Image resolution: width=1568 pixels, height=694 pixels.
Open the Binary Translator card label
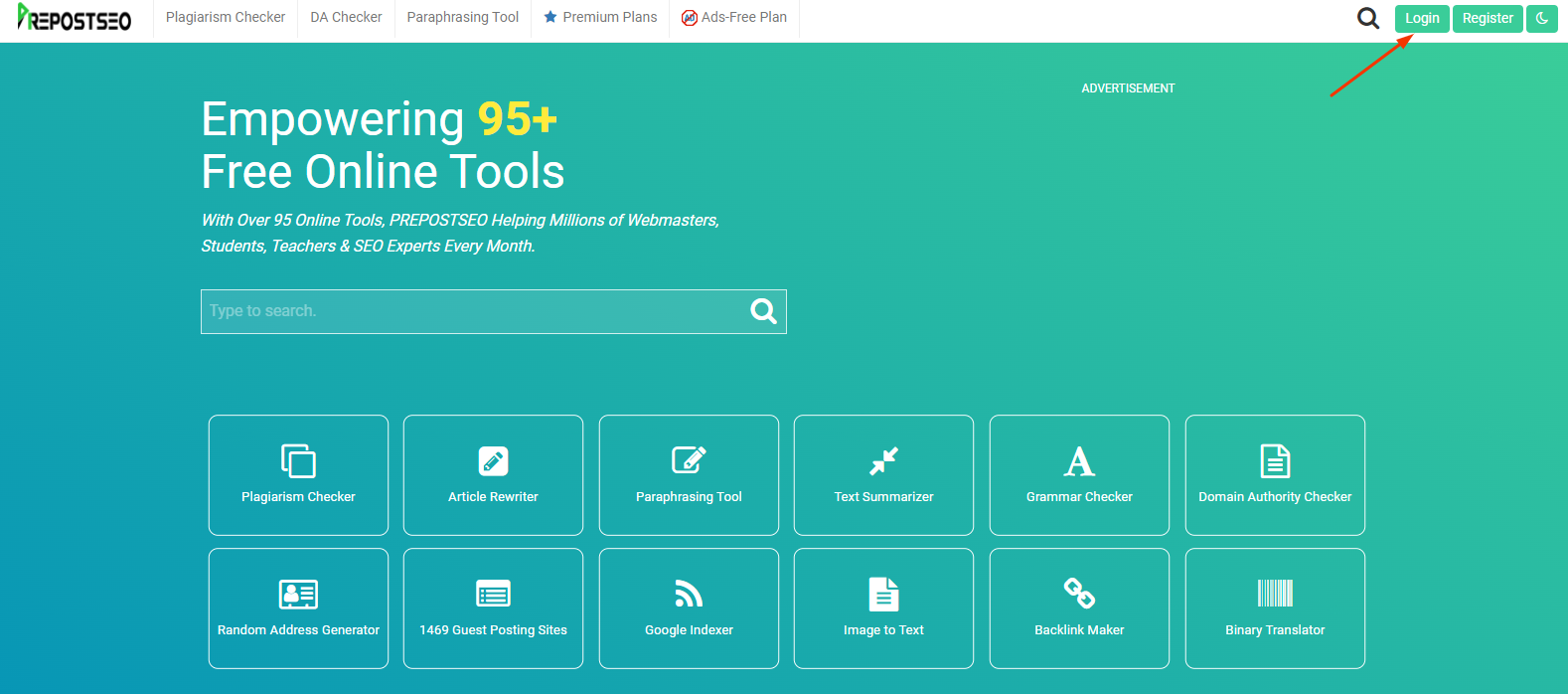click(x=1275, y=629)
